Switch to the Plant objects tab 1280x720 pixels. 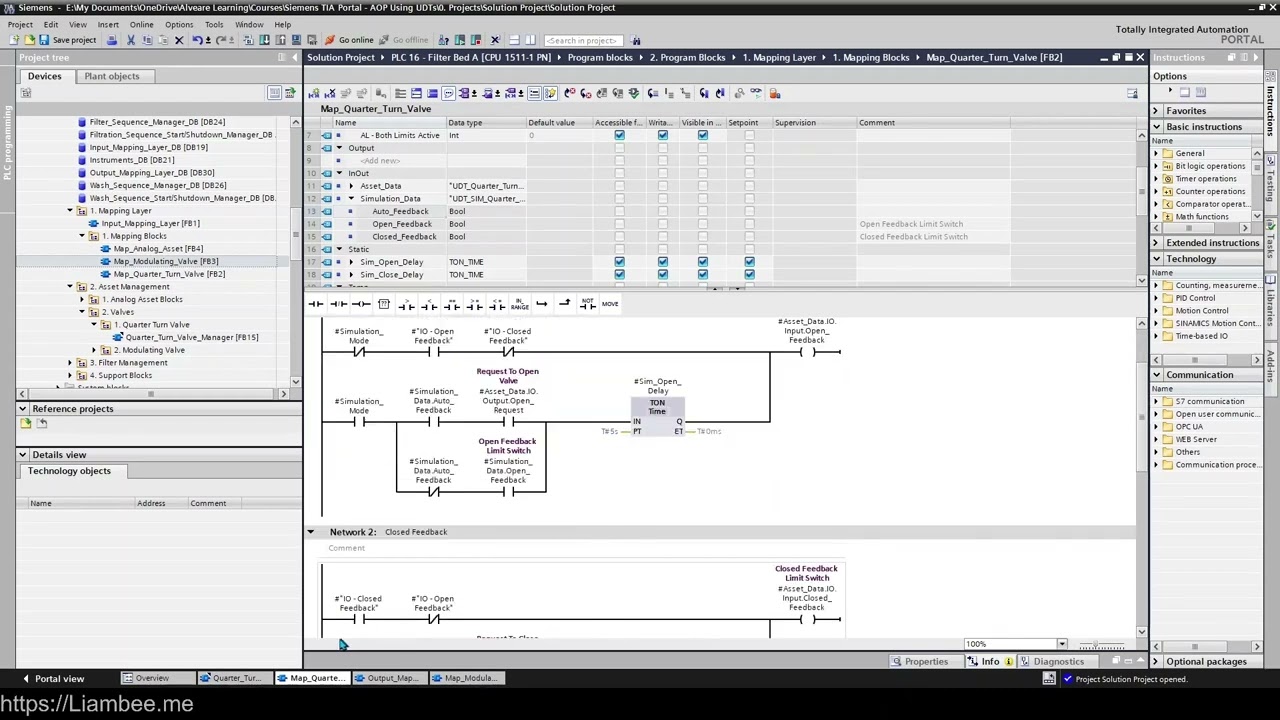[x=112, y=76]
